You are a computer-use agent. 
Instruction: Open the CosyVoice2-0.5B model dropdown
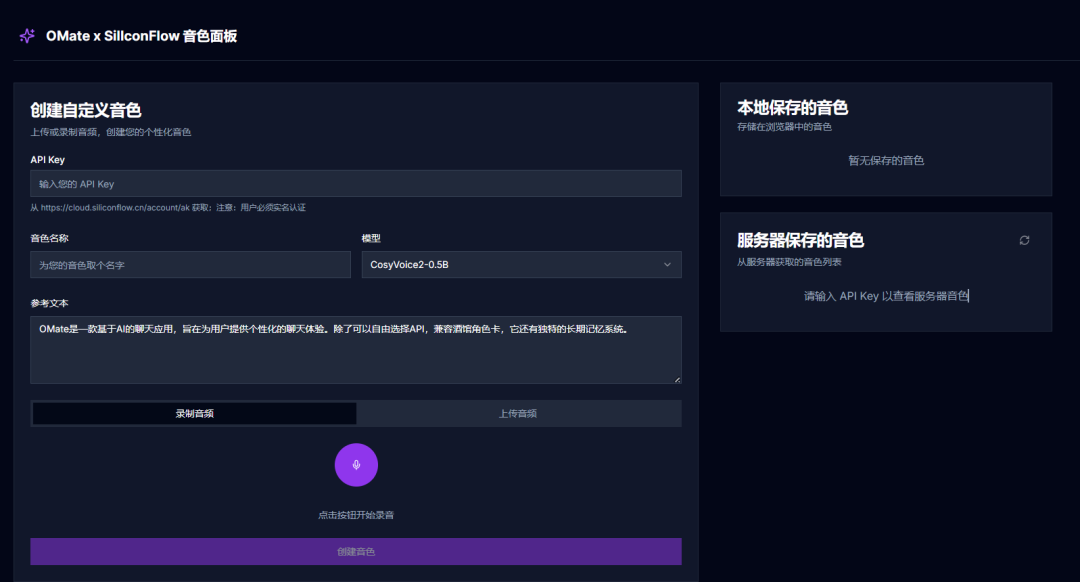[521, 264]
